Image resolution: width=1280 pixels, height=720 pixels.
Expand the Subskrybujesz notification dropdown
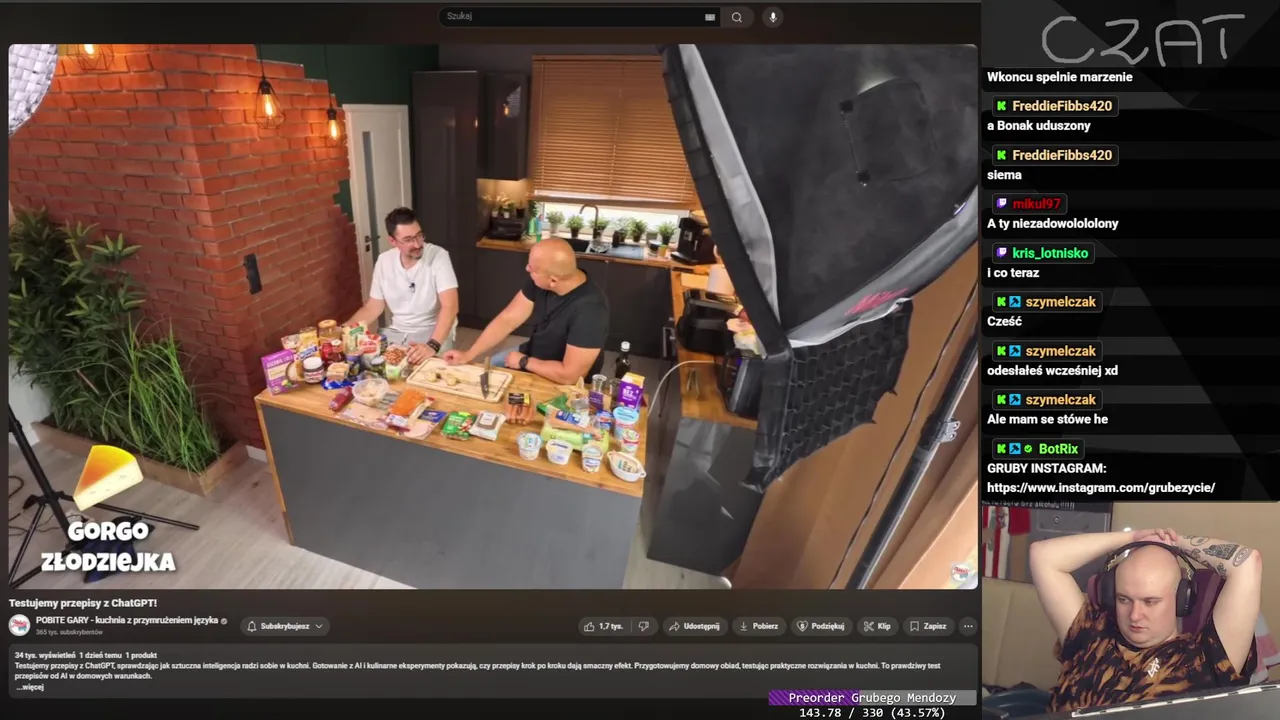(285, 626)
